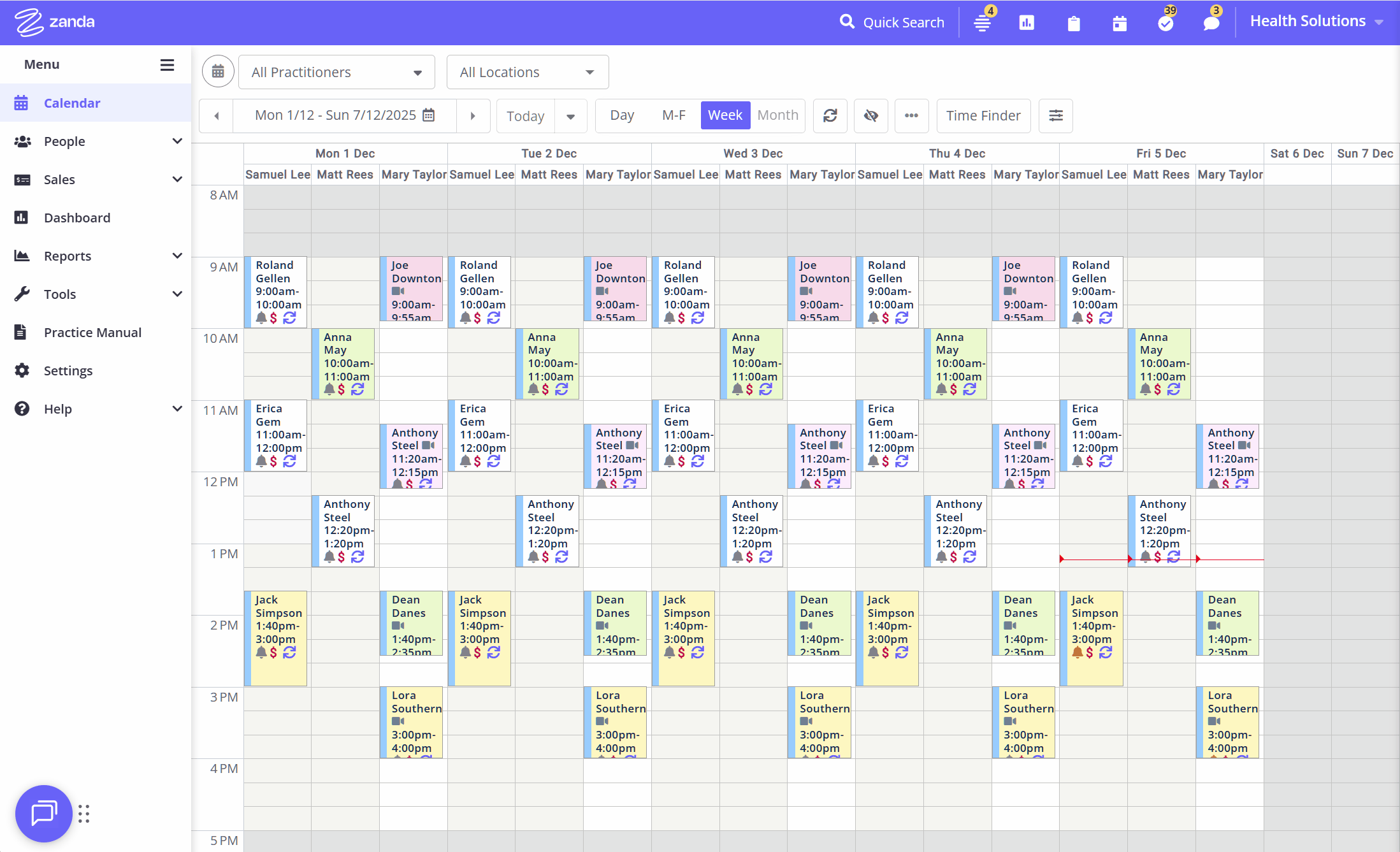
Task: Open the calendar filter sliders icon
Action: point(1055,115)
